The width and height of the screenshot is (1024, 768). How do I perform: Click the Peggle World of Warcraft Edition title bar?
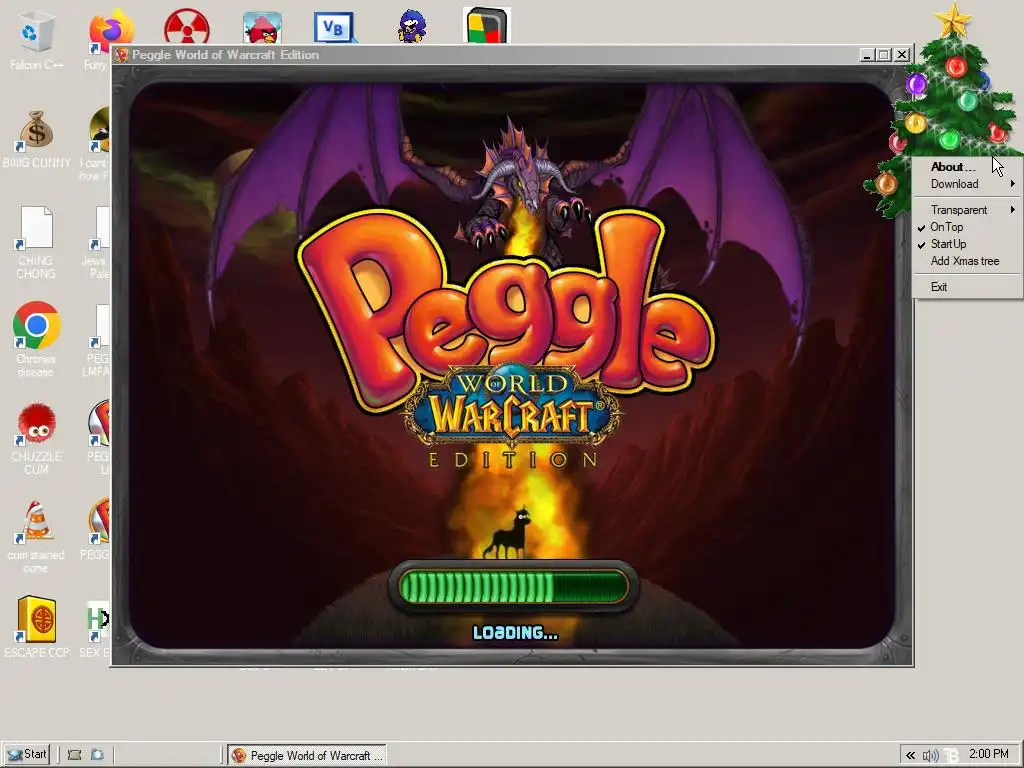click(483, 55)
